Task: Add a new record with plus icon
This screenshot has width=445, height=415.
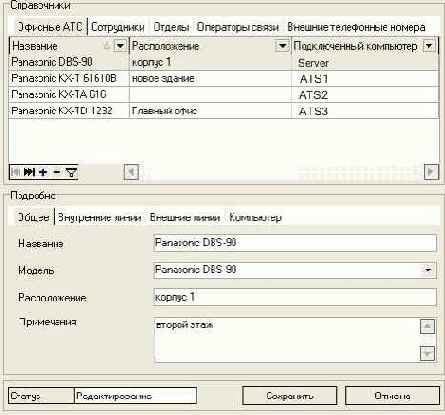Action: click(43, 172)
